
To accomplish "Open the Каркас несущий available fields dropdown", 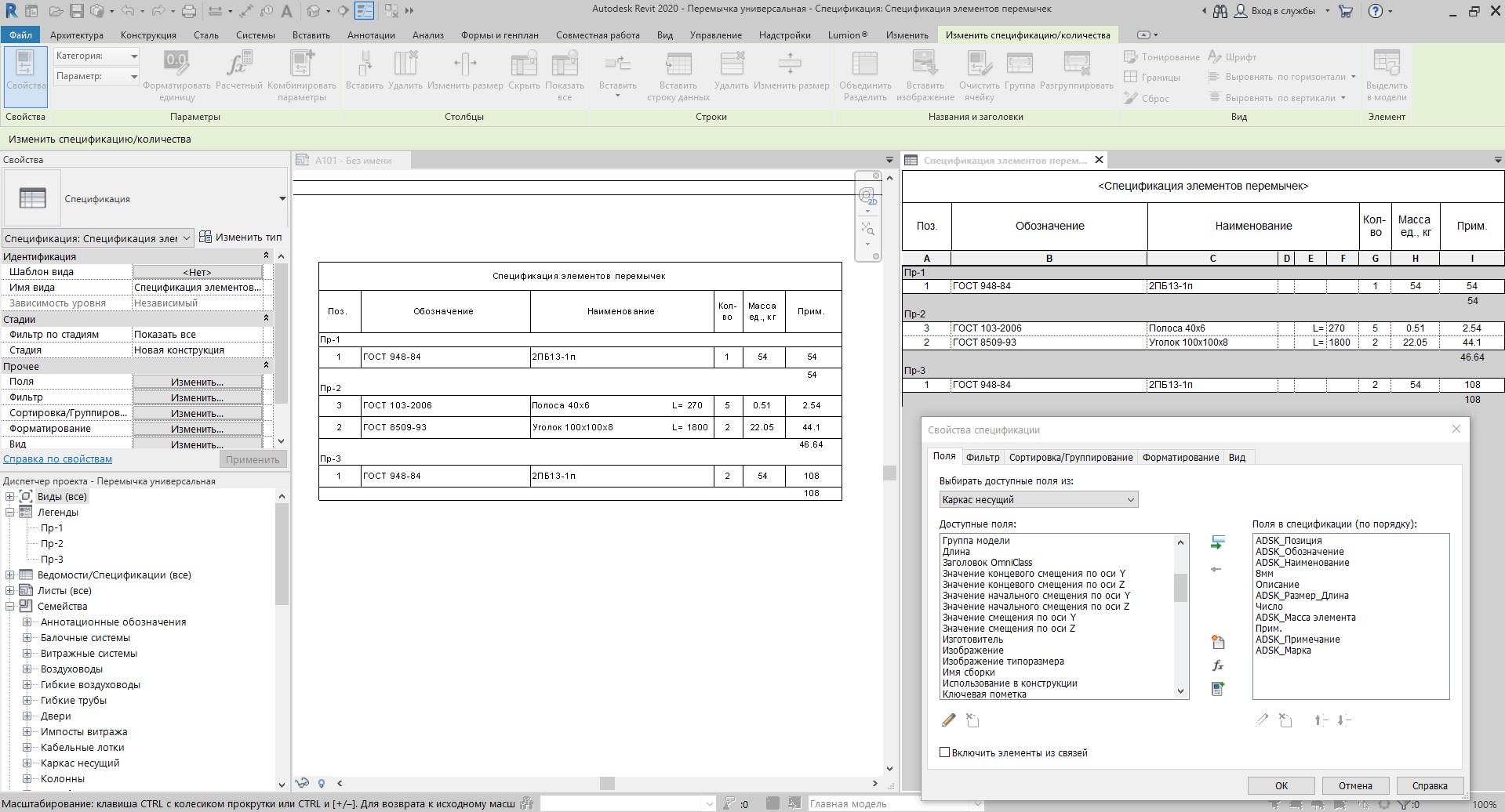I will pos(1038,500).
